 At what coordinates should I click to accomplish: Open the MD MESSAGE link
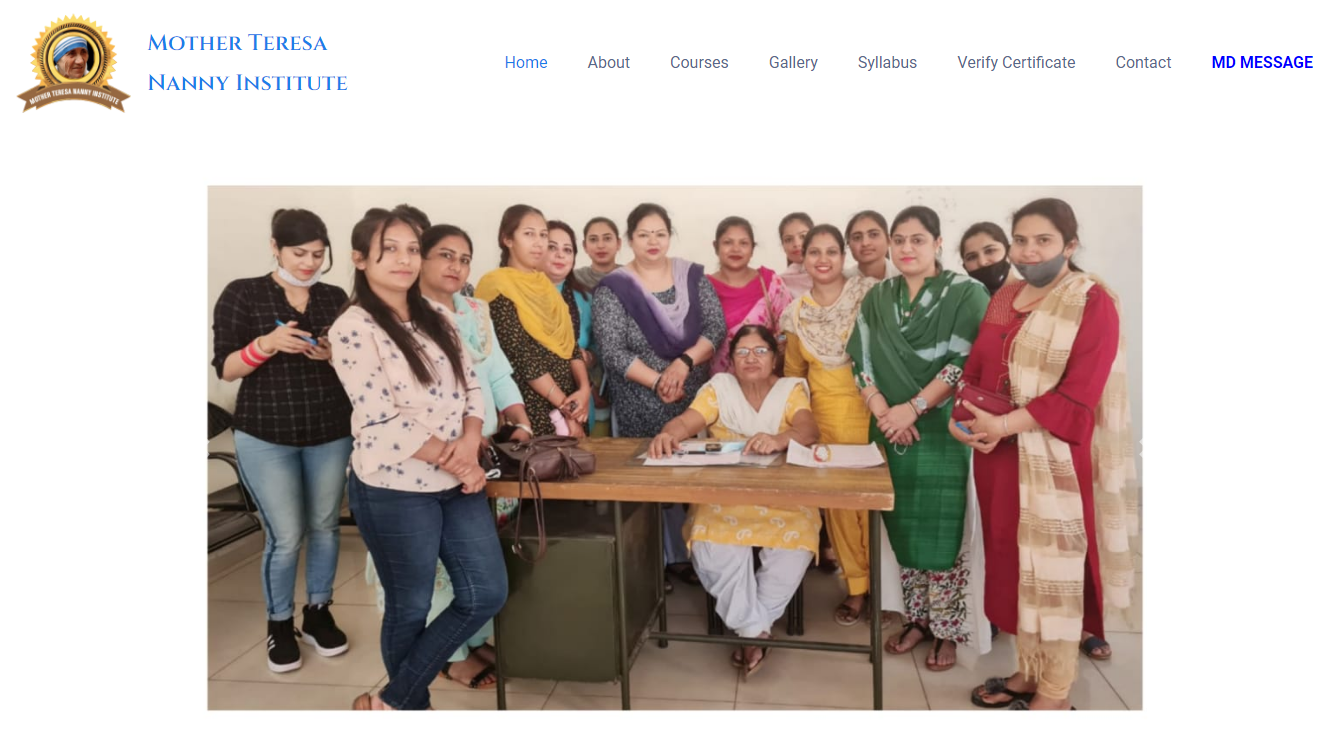tap(1262, 62)
